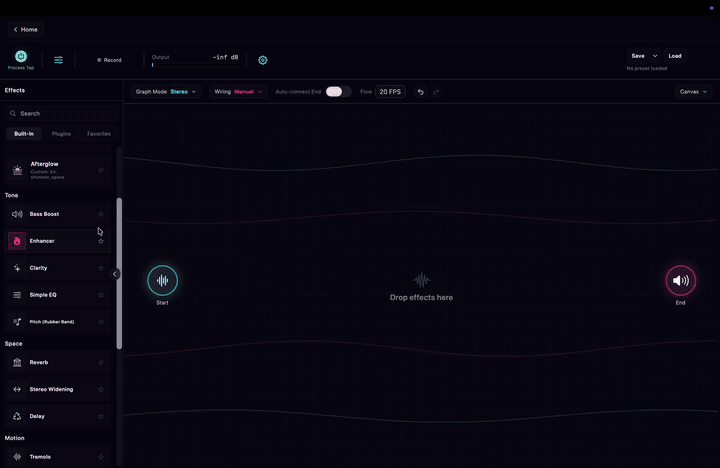This screenshot has width=720, height=468.
Task: Click the undo arrow icon
Action: click(420, 92)
